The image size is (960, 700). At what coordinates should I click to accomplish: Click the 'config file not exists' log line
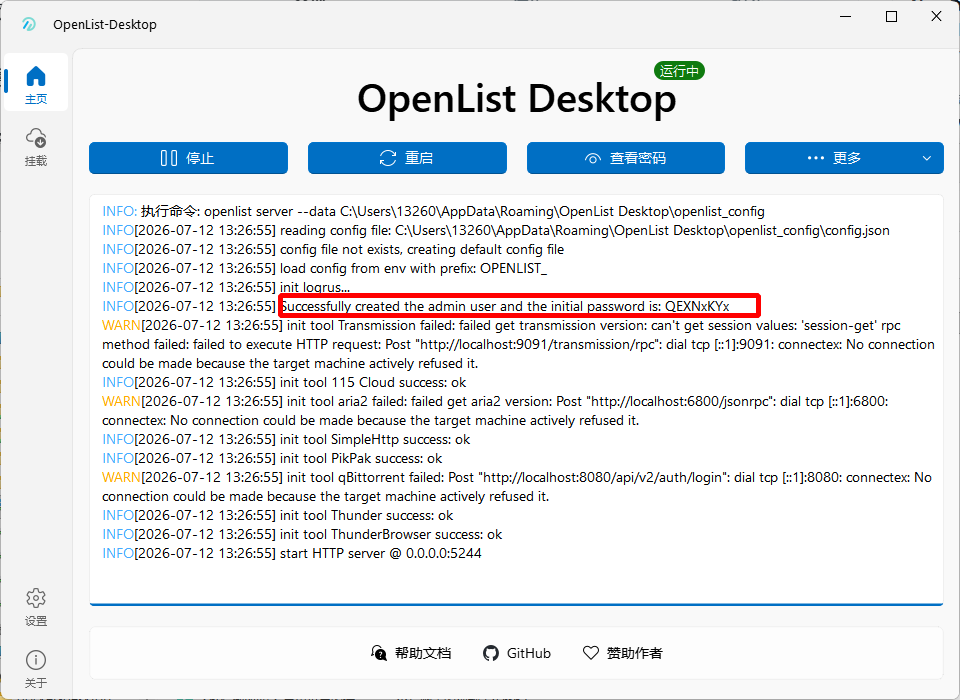click(333, 249)
